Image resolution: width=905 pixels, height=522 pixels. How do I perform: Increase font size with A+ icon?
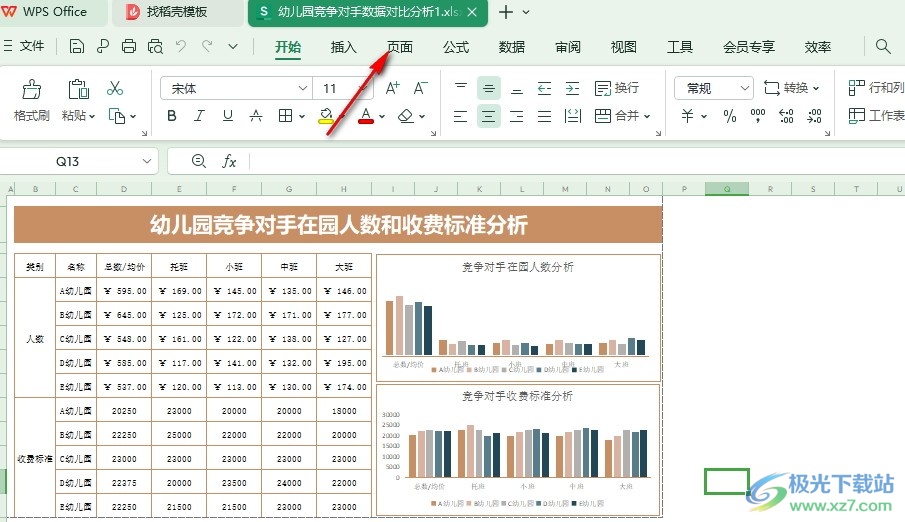(392, 88)
